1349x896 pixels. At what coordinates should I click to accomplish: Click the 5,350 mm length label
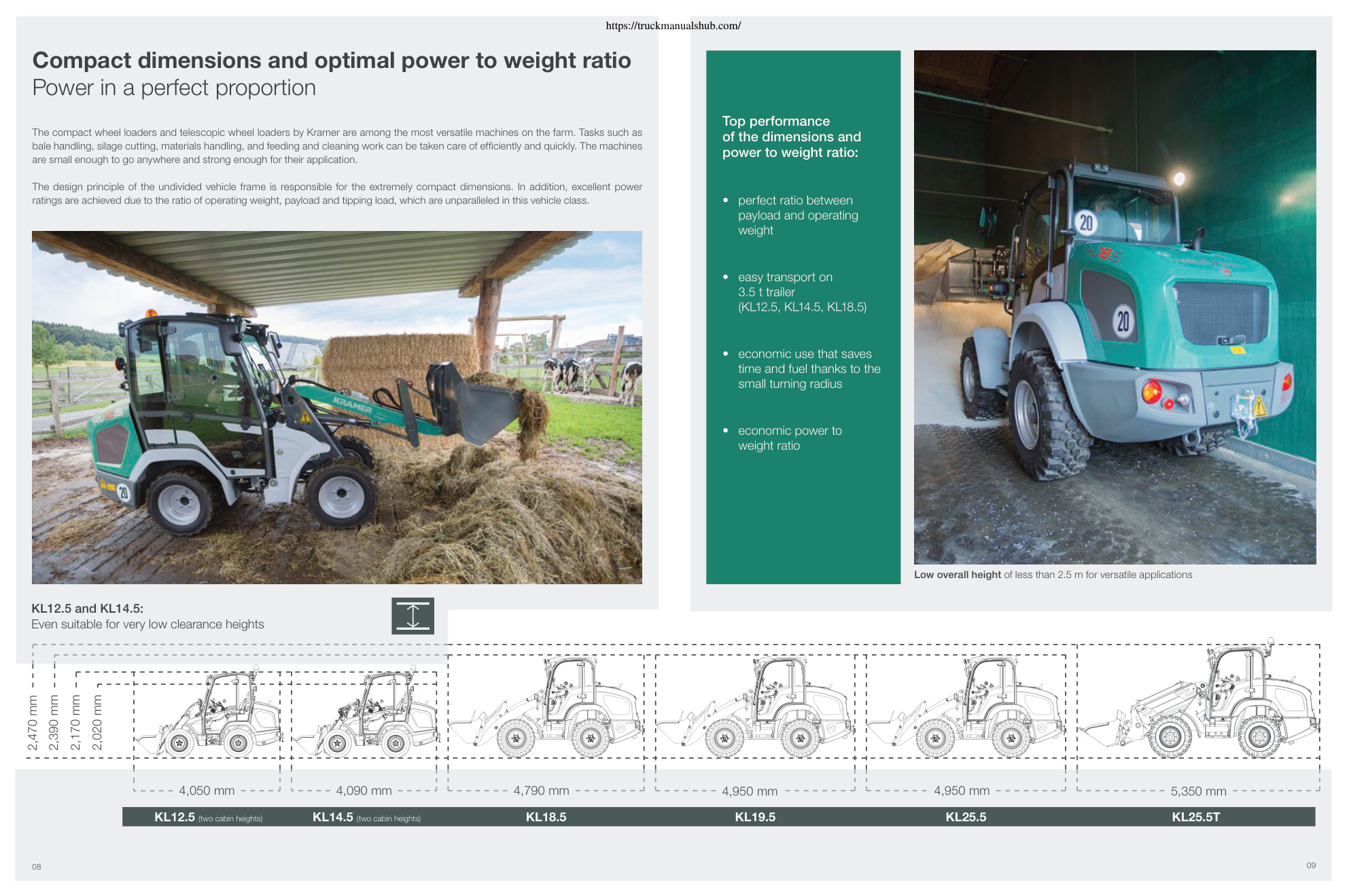[x=1199, y=791]
